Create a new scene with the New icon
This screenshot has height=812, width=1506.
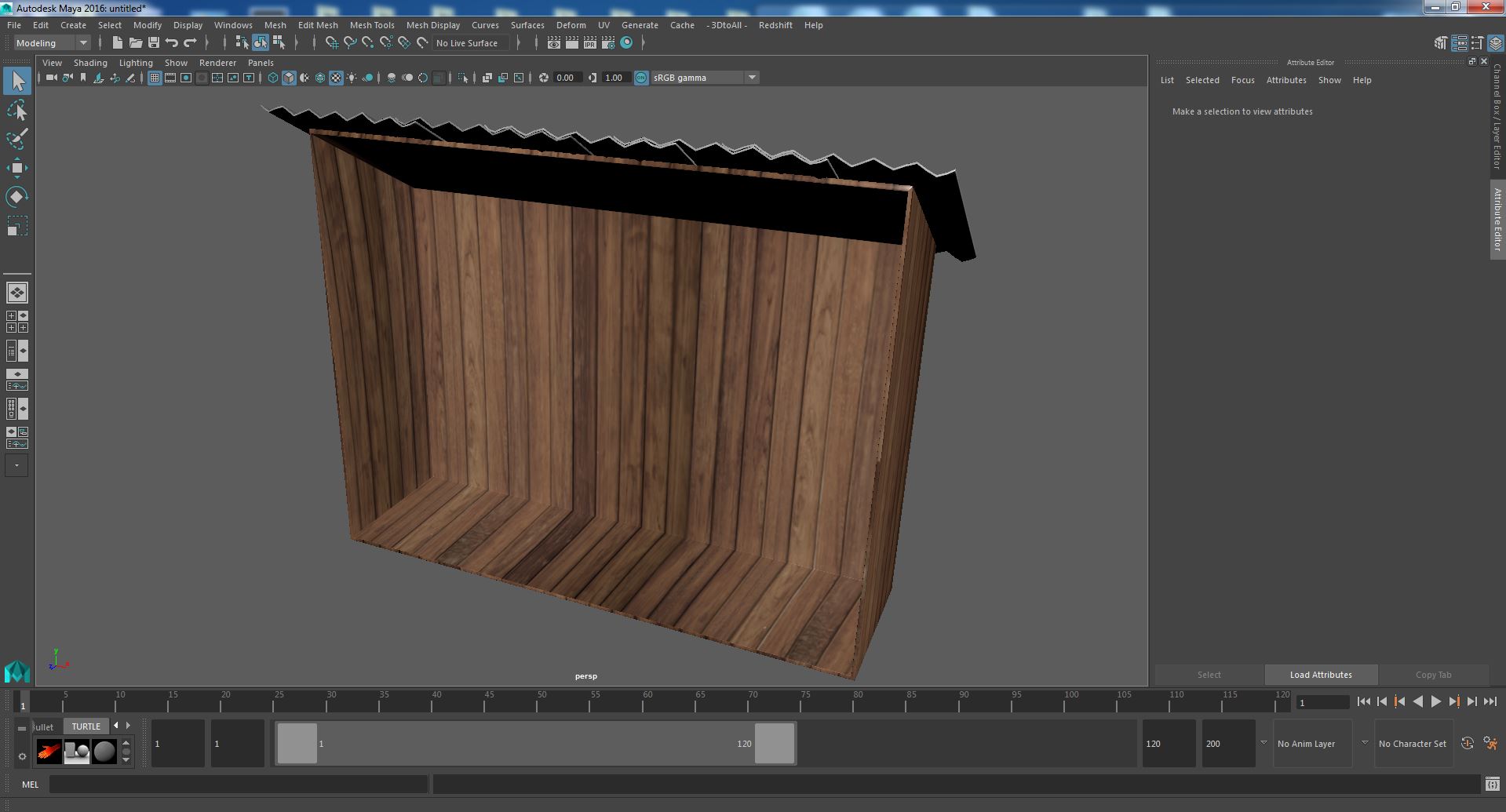[x=118, y=43]
